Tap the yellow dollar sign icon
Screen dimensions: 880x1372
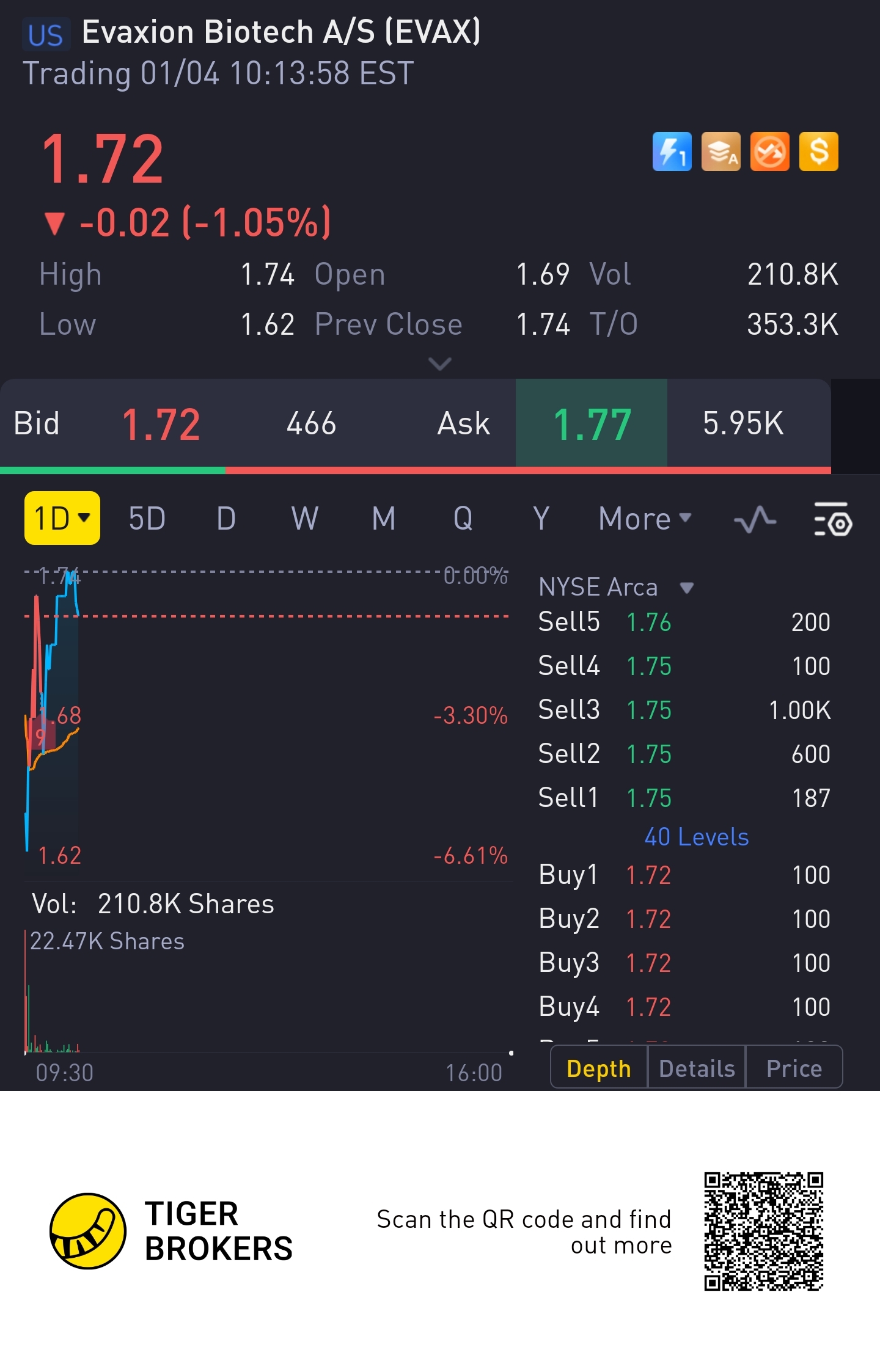click(x=818, y=151)
